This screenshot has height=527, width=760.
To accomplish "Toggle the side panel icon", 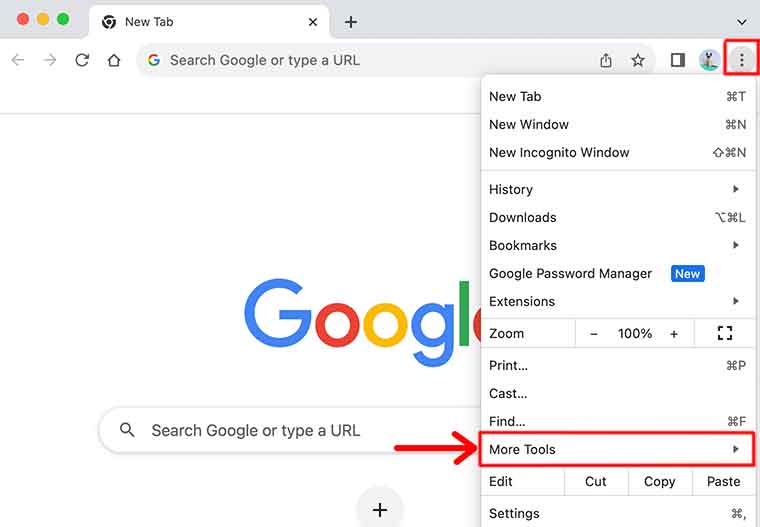I will 677,60.
